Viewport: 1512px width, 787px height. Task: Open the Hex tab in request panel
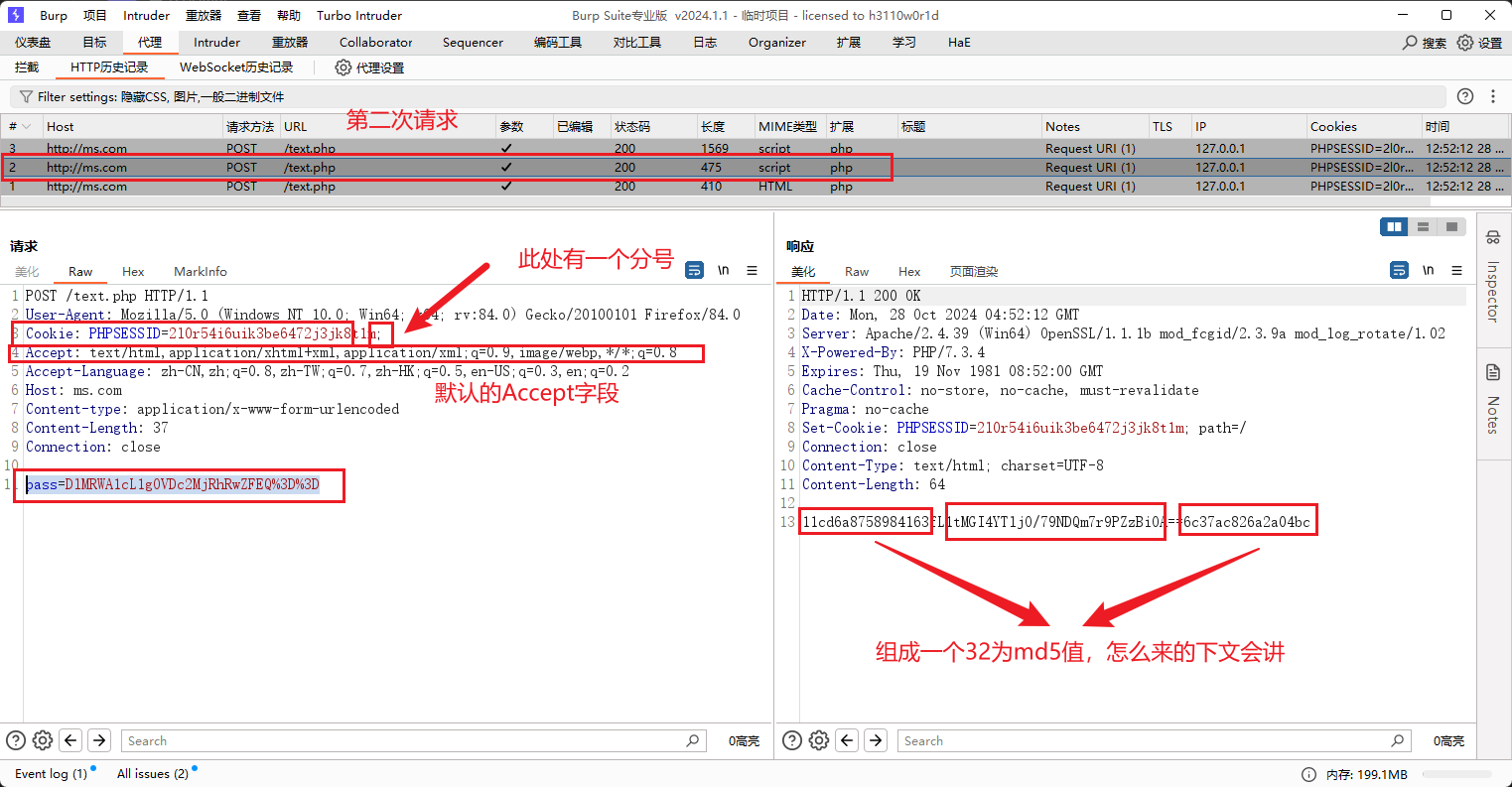[x=133, y=272]
